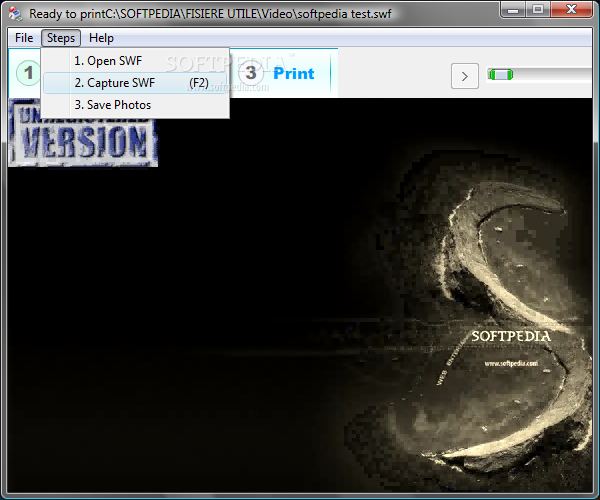Maximize the window
This screenshot has width=600, height=500.
click(x=538, y=10)
